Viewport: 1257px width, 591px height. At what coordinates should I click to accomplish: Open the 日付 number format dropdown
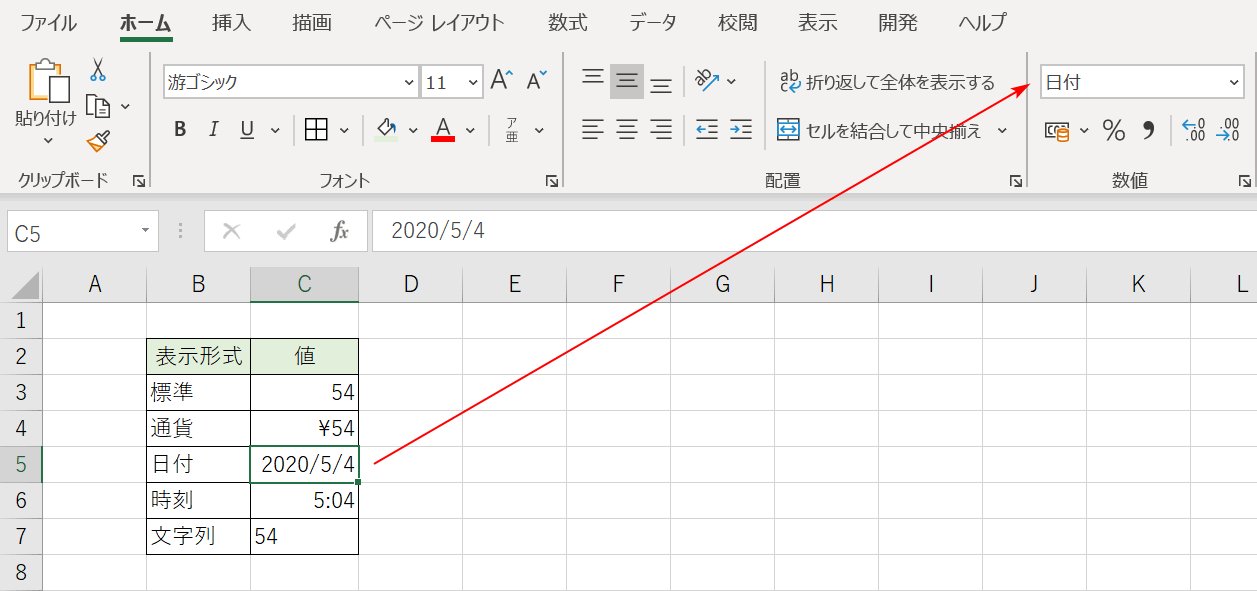tap(1236, 81)
